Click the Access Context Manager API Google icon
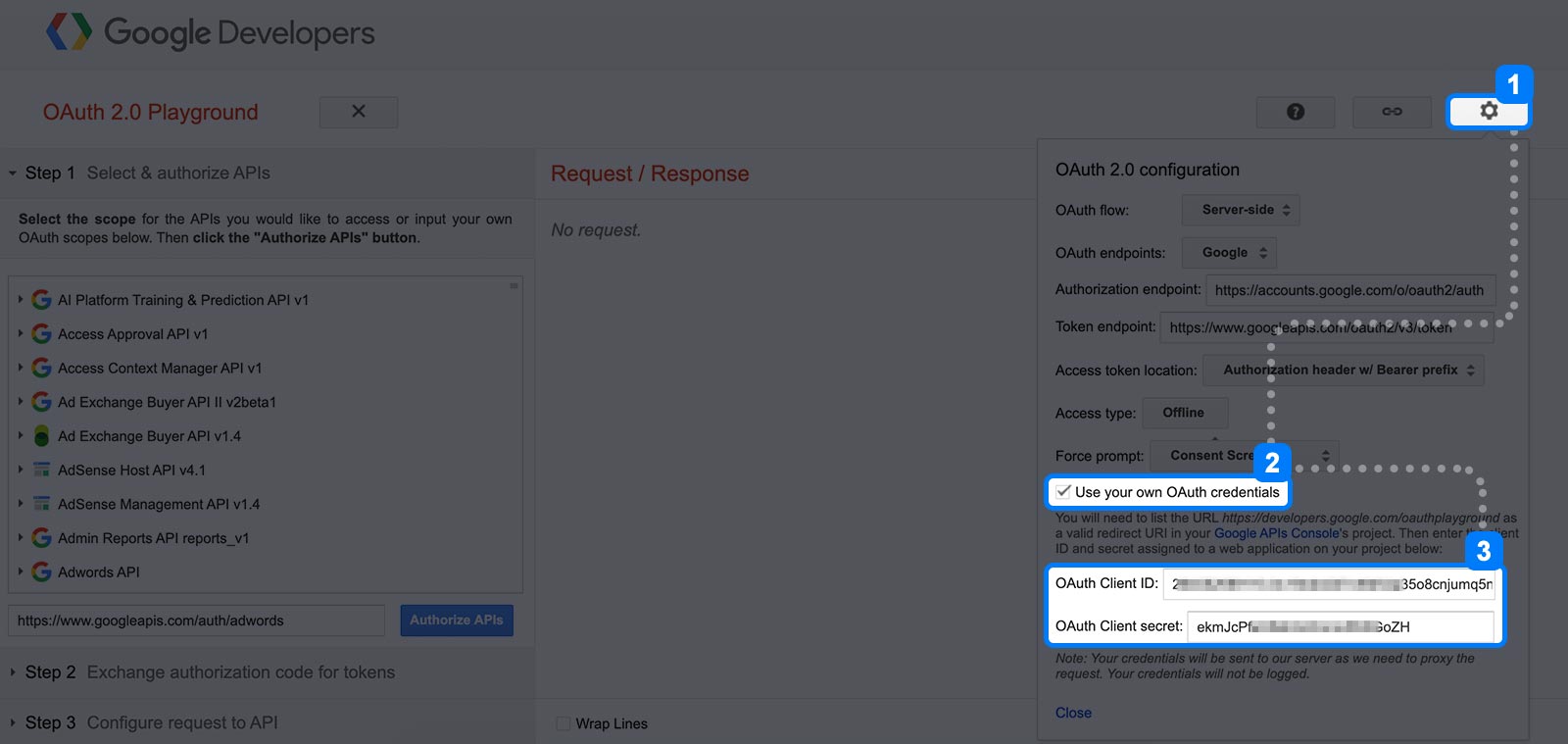Viewport: 1568px width, 744px height. [x=41, y=369]
